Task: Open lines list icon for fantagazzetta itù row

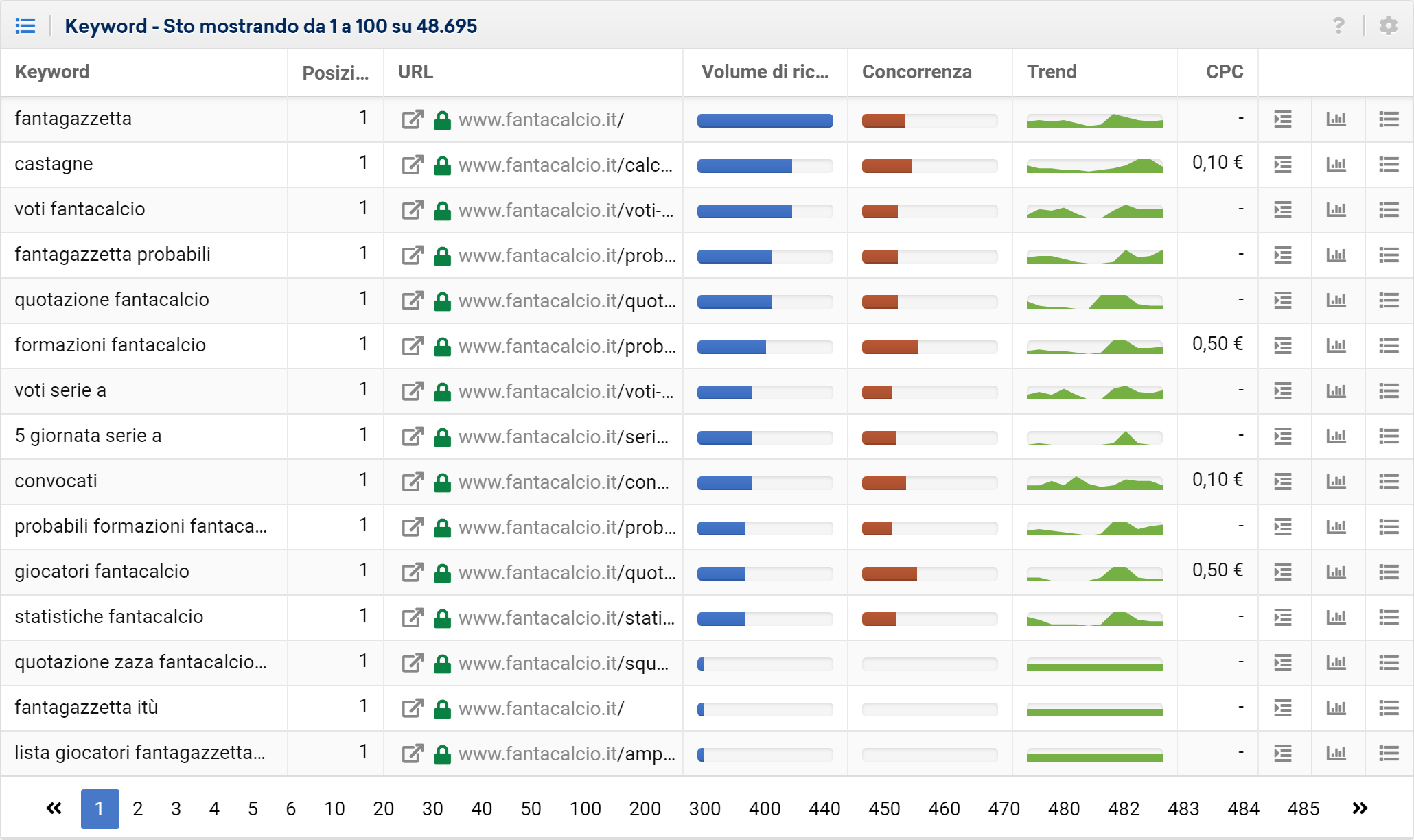Action: tap(1389, 708)
